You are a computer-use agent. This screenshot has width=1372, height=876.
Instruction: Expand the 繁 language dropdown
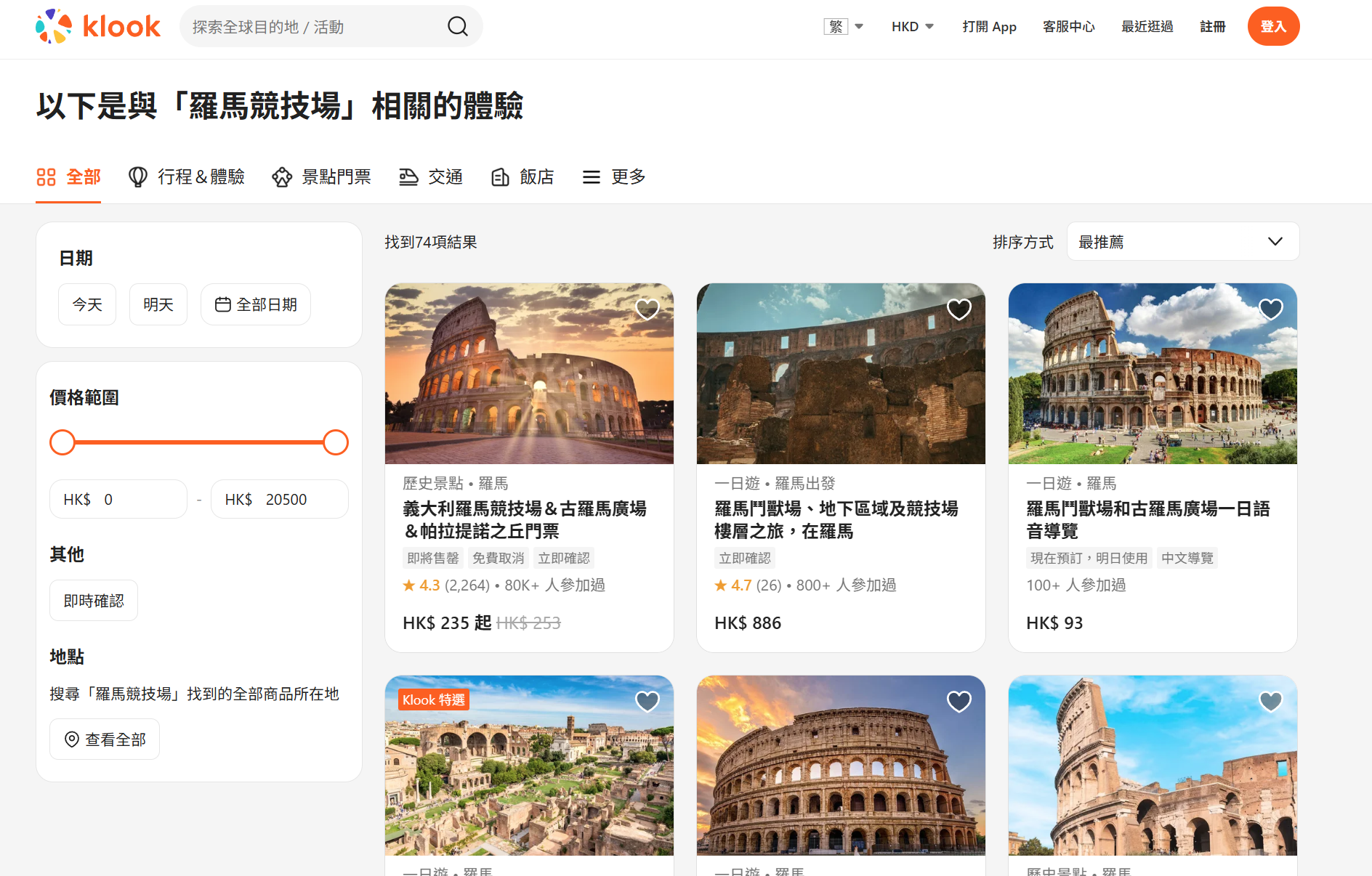[x=843, y=27]
